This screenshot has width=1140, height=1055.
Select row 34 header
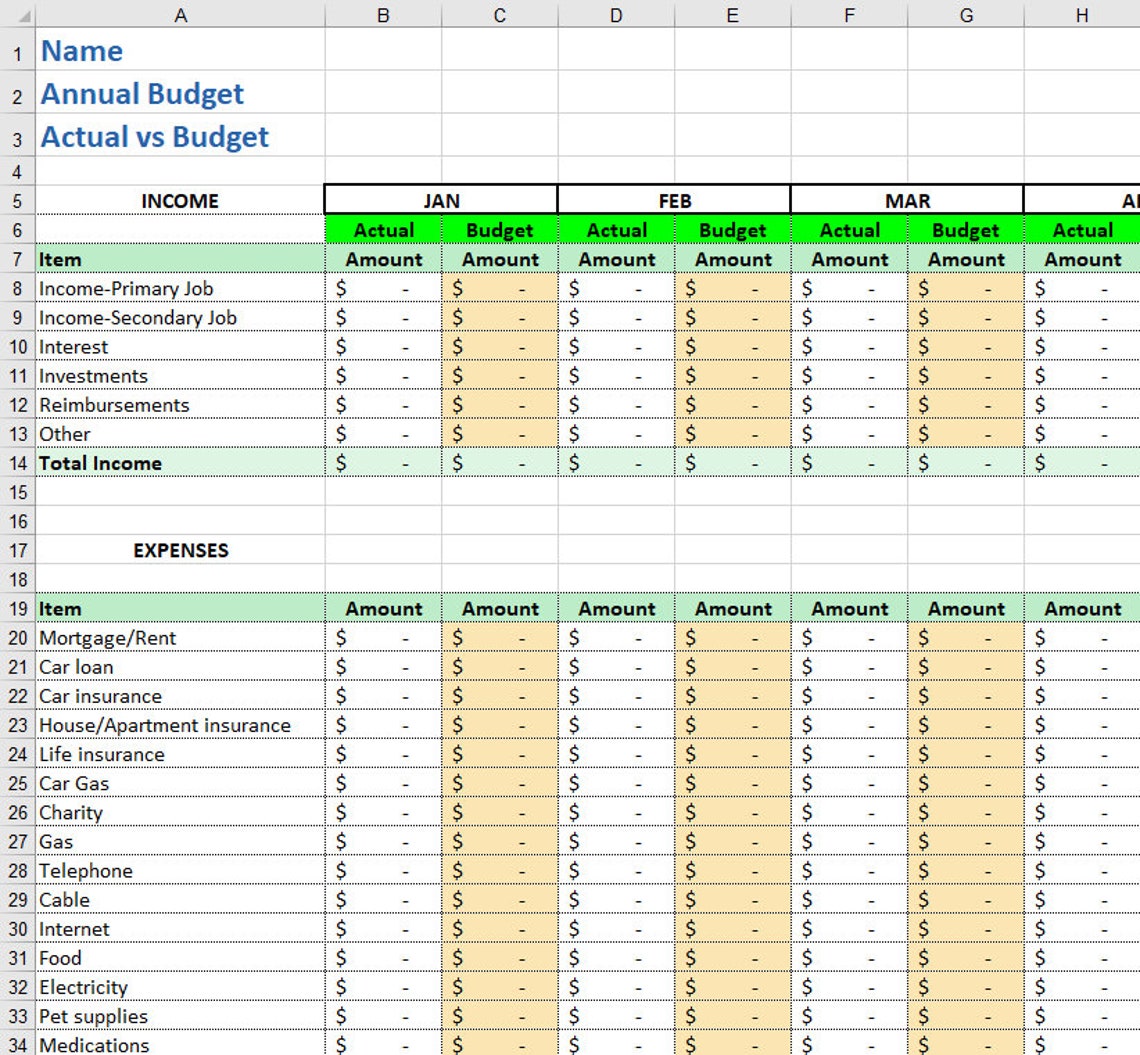point(17,1044)
